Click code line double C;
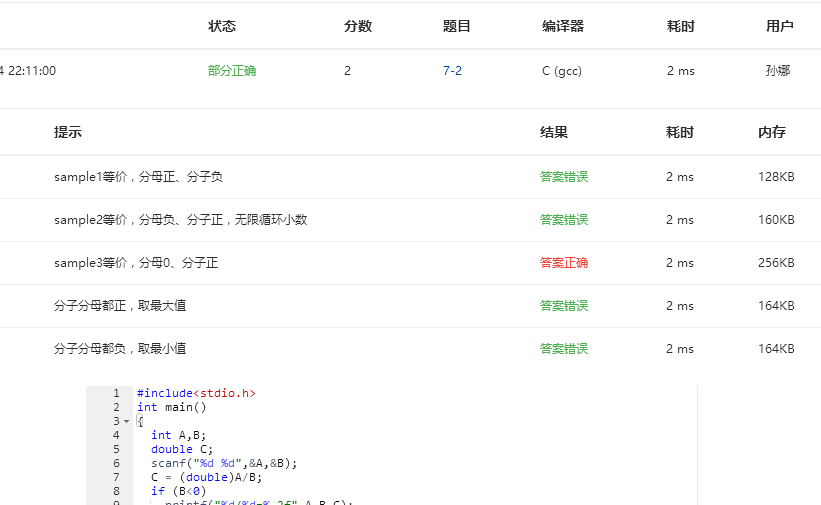 [x=182, y=449]
